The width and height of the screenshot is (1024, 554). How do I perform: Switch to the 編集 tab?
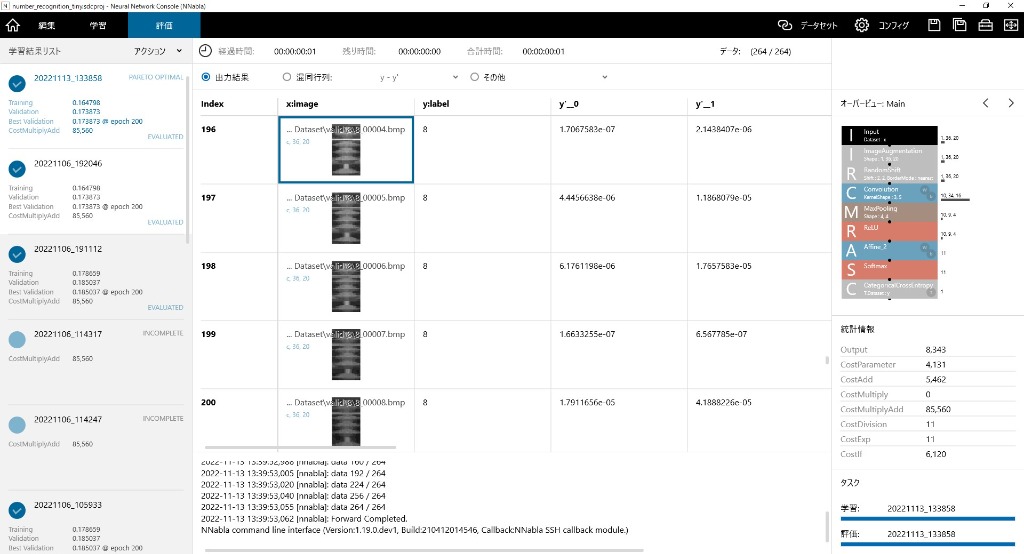(x=47, y=25)
